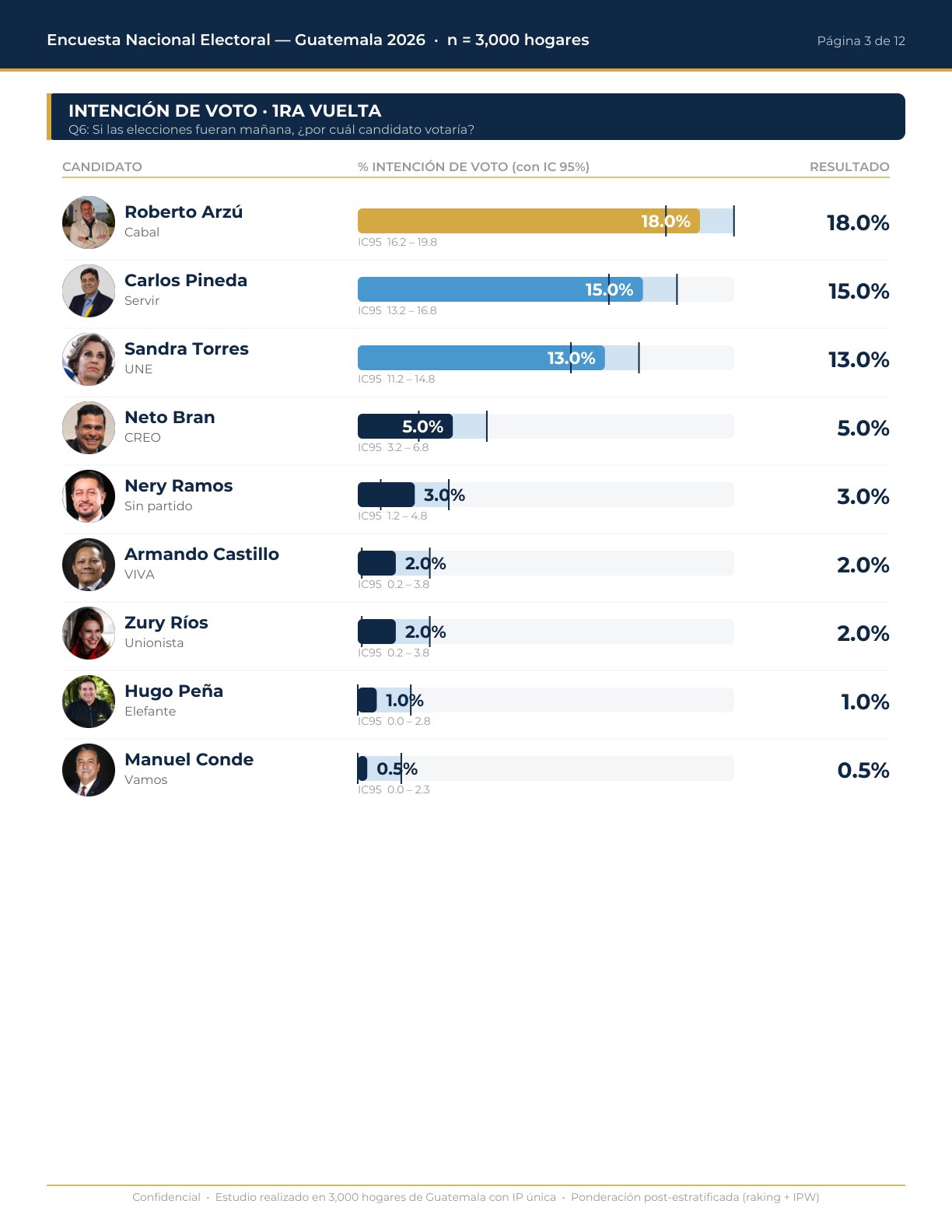Click the 0.5% result for Manuel Conde

click(863, 770)
